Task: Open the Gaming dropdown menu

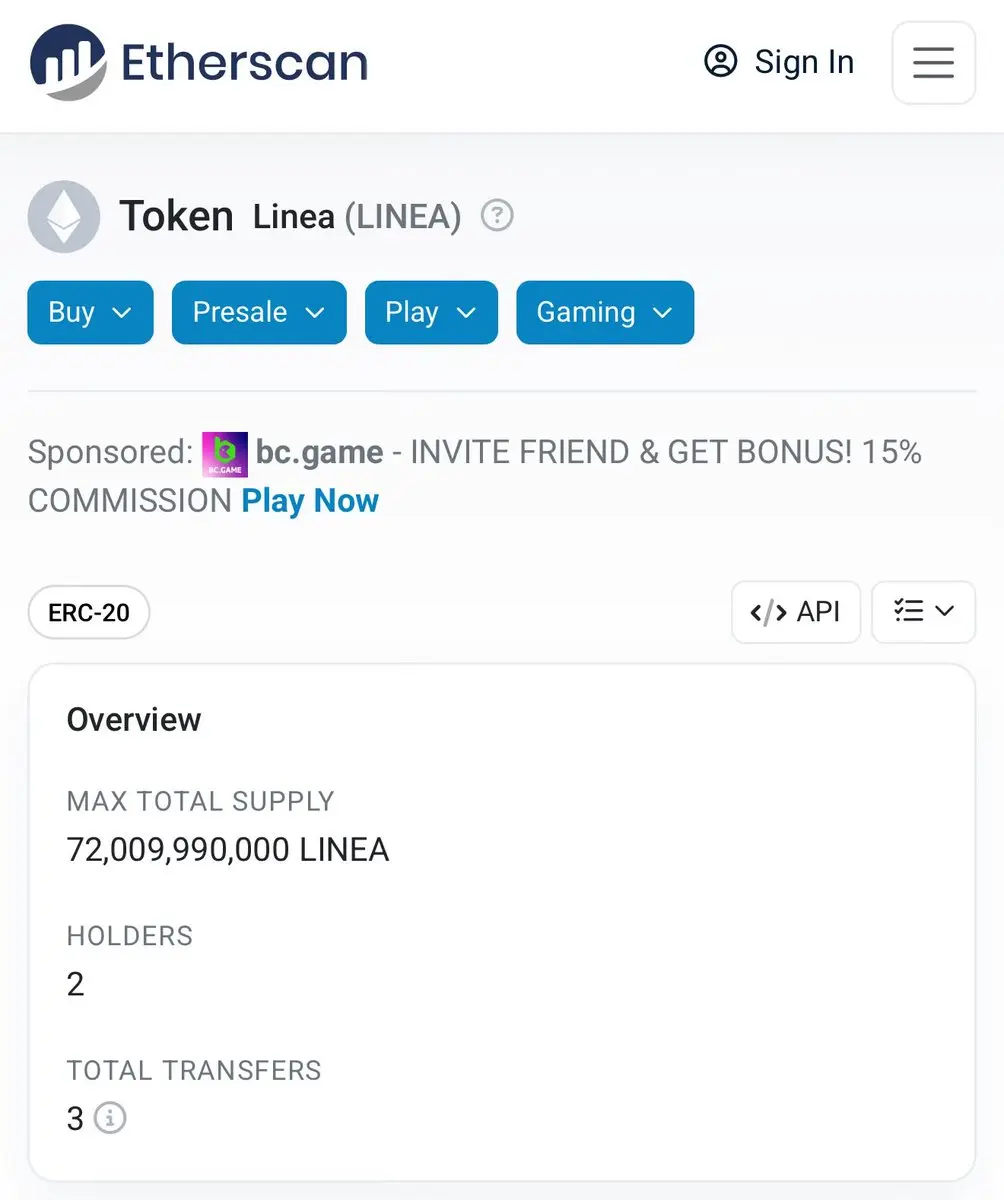Action: tap(605, 312)
